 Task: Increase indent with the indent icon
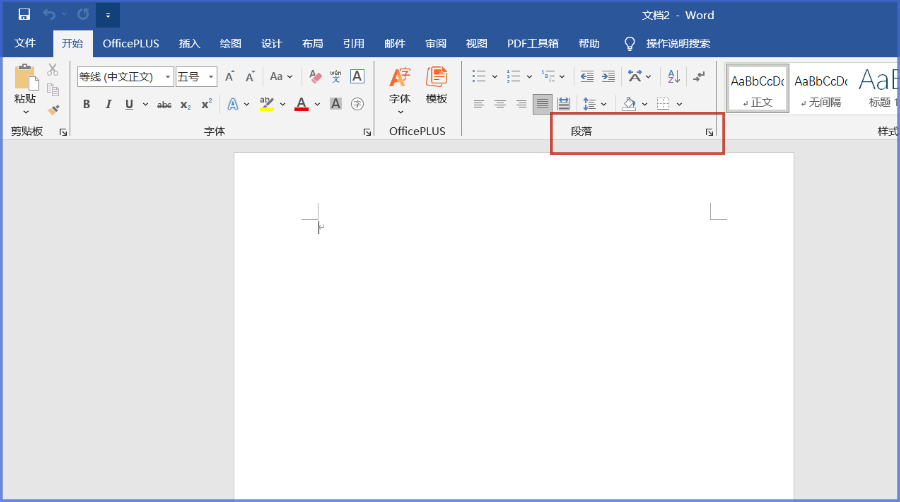[x=608, y=77]
